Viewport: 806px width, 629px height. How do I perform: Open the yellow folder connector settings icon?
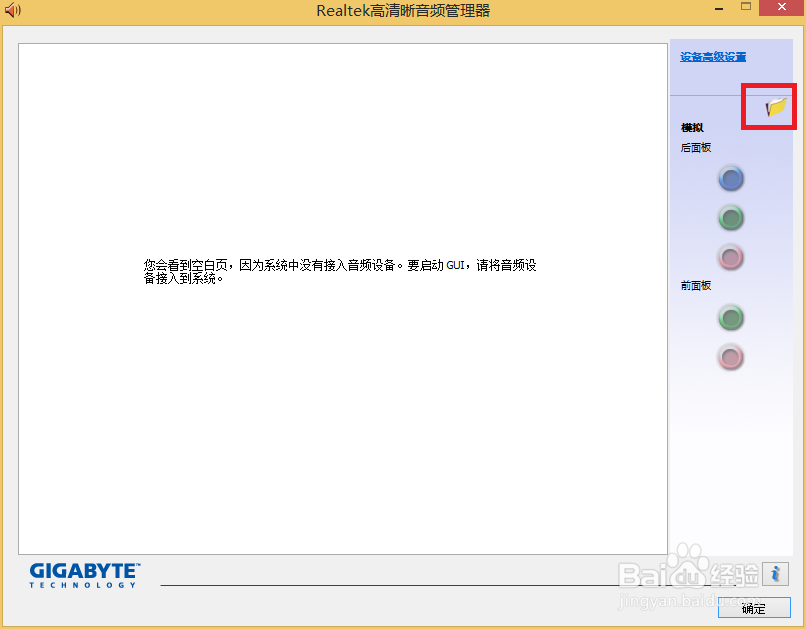point(776,107)
